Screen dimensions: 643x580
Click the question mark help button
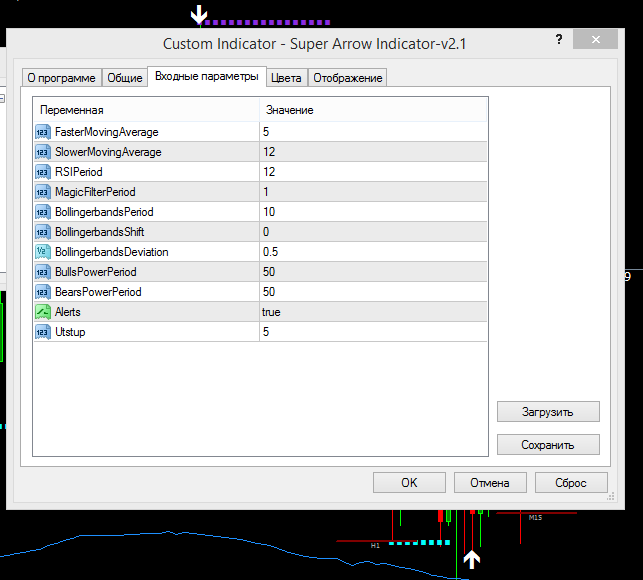559,39
